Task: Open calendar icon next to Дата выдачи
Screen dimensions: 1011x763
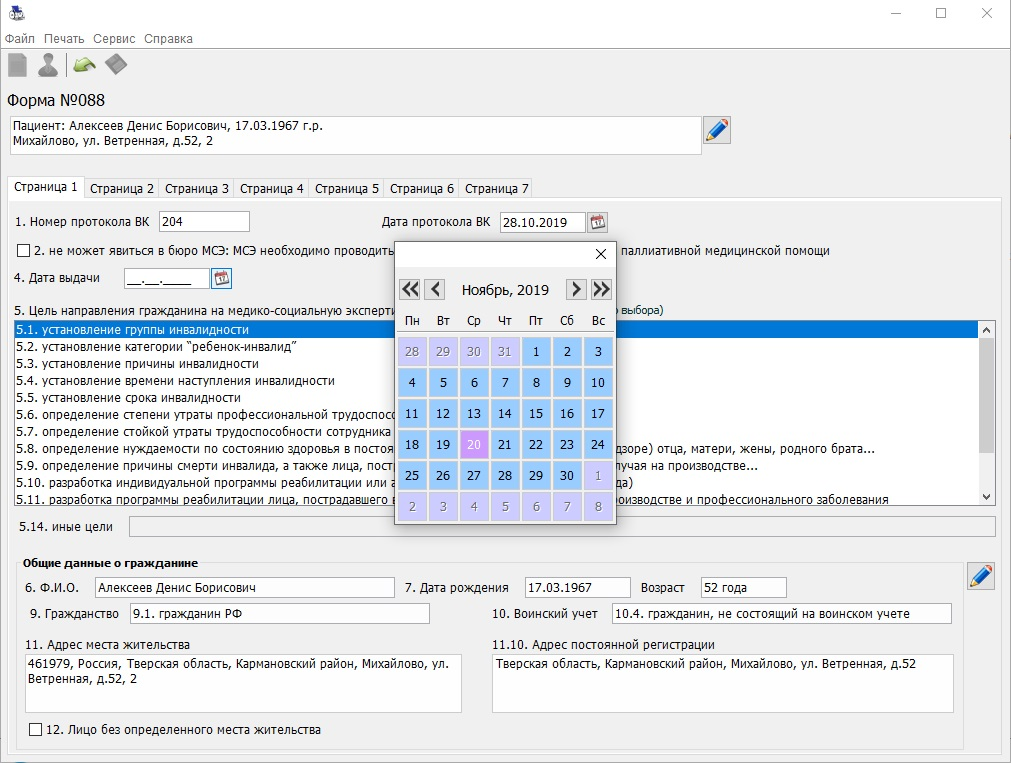Action: 221,278
